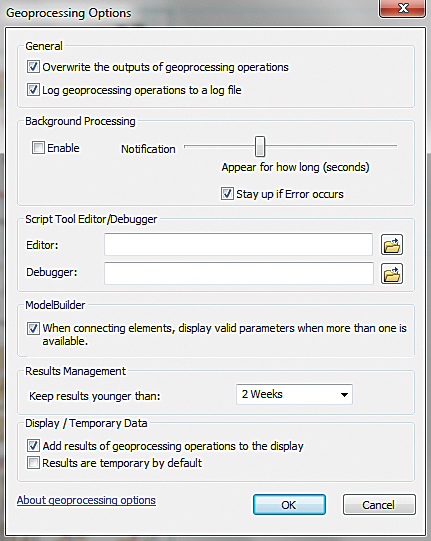Toggle Add results of geoprocessing operations to display
This screenshot has width=431, height=541.
(x=33, y=445)
